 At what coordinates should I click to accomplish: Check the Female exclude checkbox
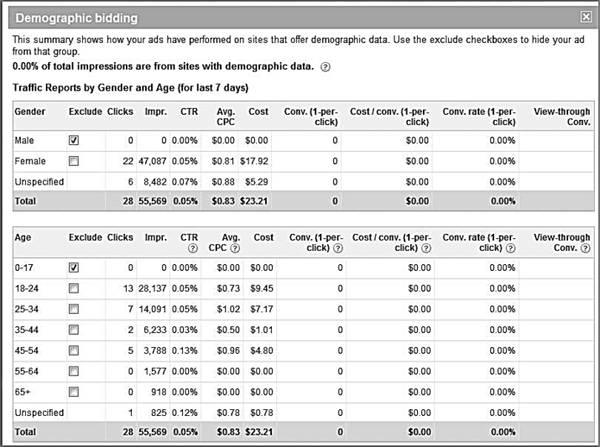click(x=74, y=161)
